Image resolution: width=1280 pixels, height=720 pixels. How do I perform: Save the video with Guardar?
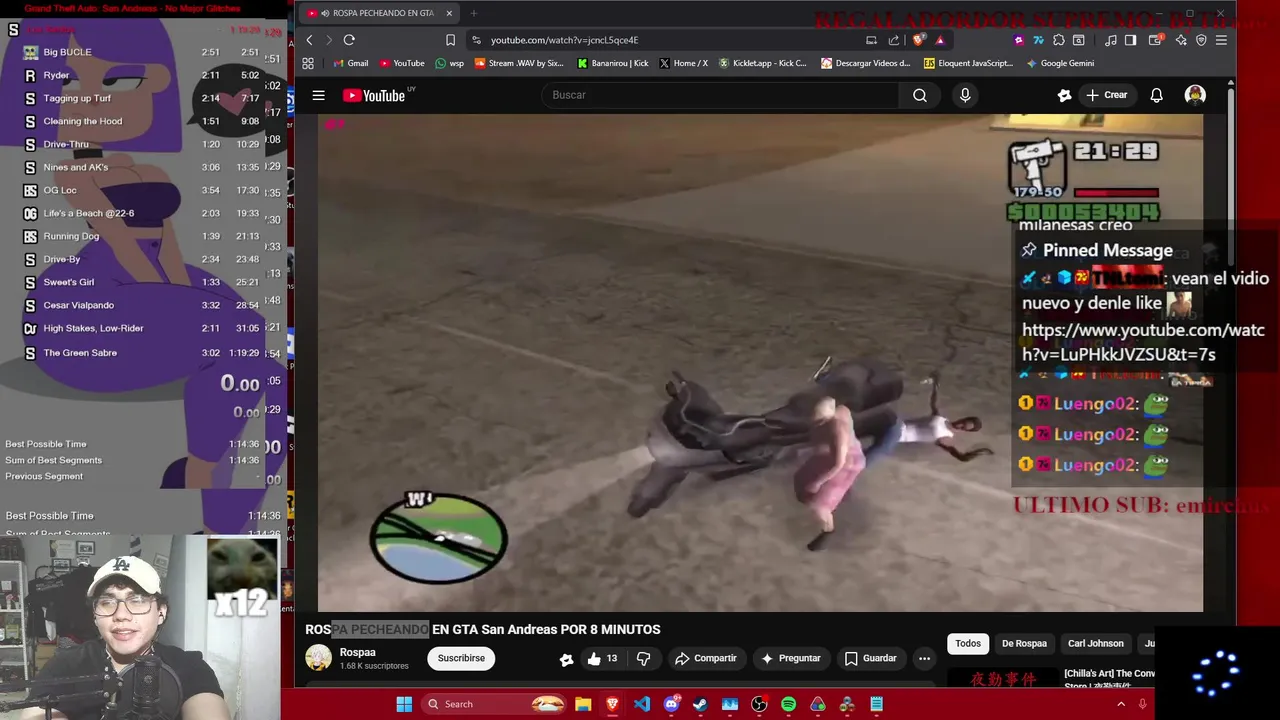(x=870, y=658)
